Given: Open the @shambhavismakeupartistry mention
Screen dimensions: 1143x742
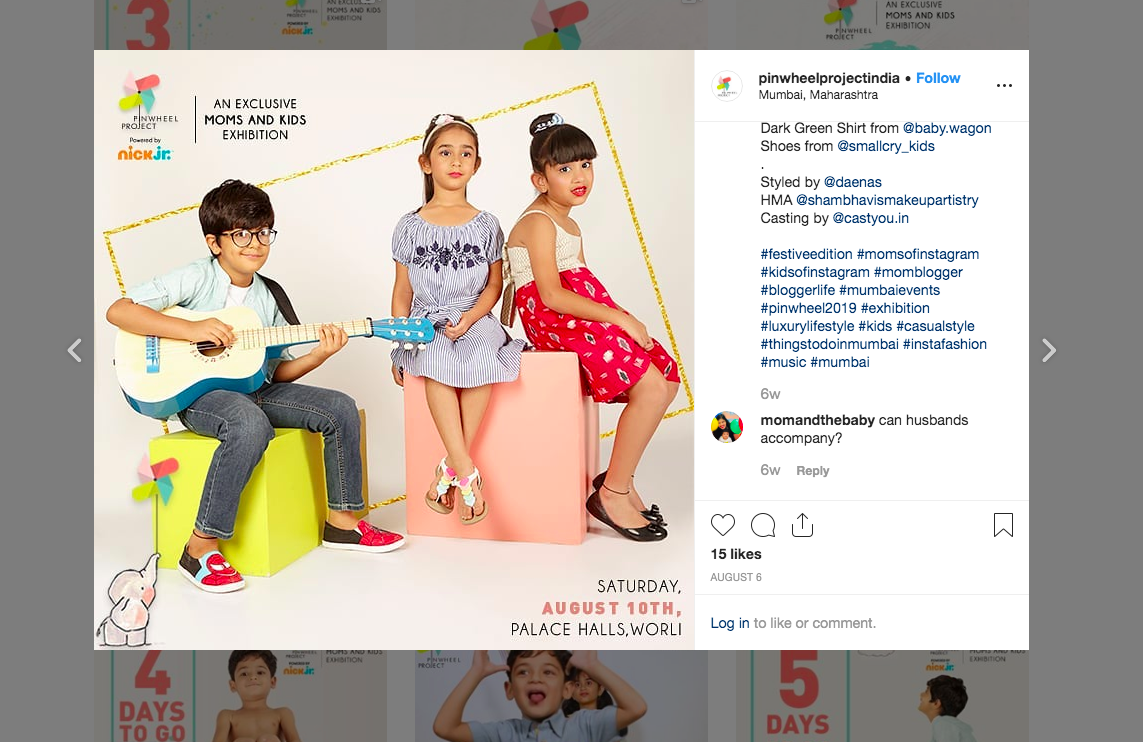Looking at the screenshot, I should pyautogui.click(x=887, y=200).
